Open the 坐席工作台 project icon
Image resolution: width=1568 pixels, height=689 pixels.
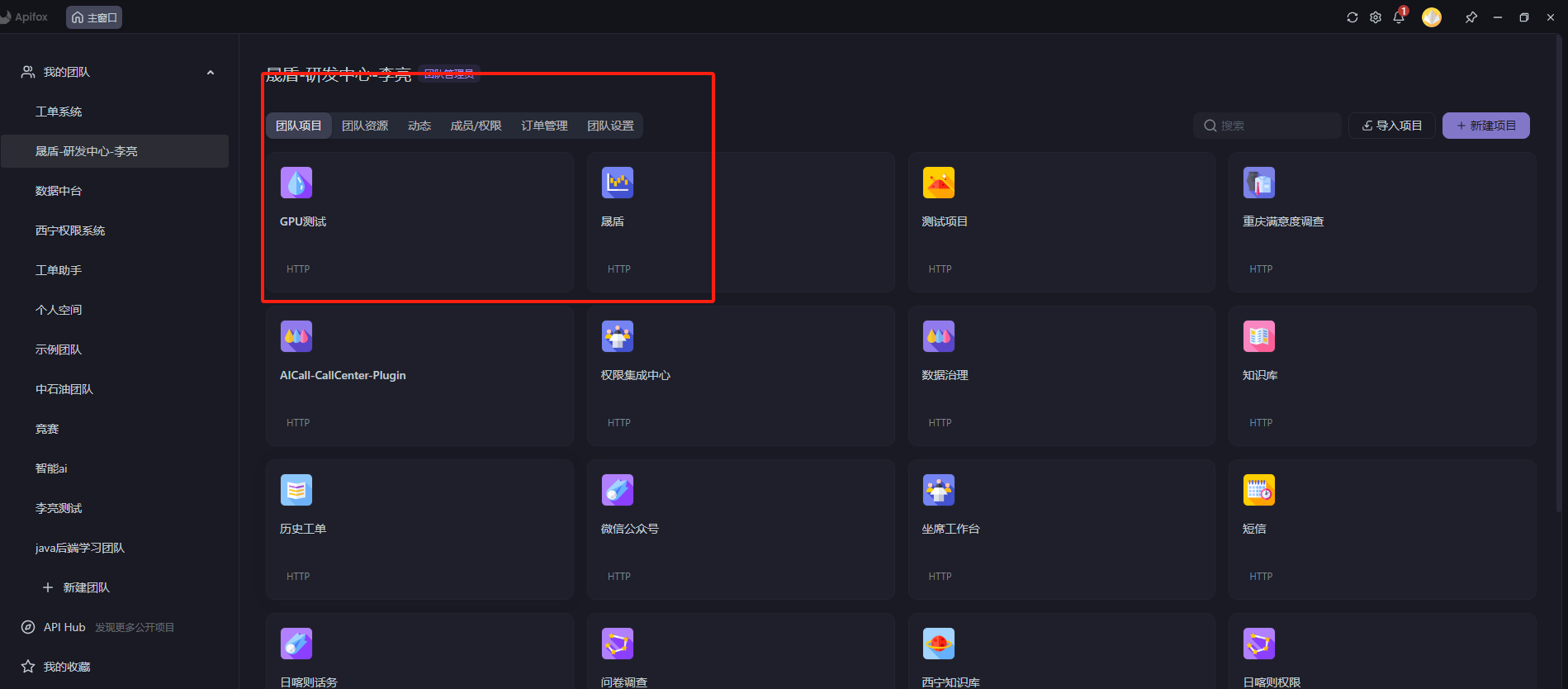pyautogui.click(x=939, y=490)
